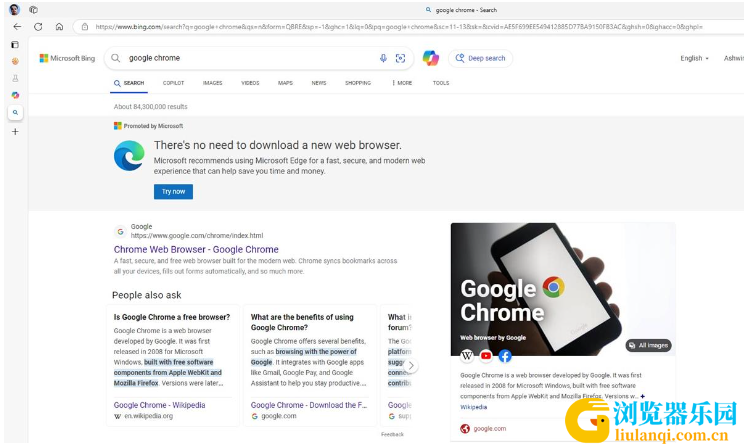
Task: Open the YouTube icon in knowledge panel
Action: (x=486, y=356)
